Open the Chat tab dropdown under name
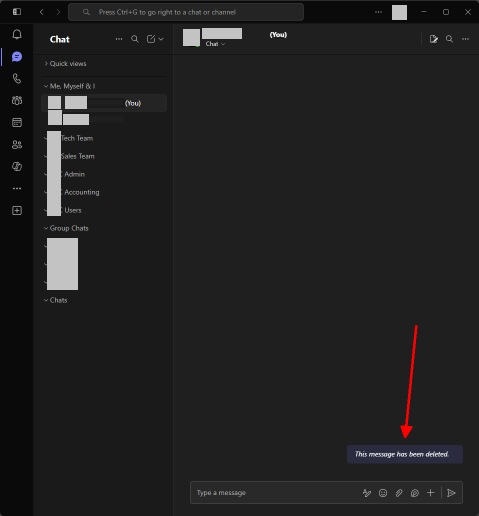Viewport: 479px width, 516px height. click(215, 44)
